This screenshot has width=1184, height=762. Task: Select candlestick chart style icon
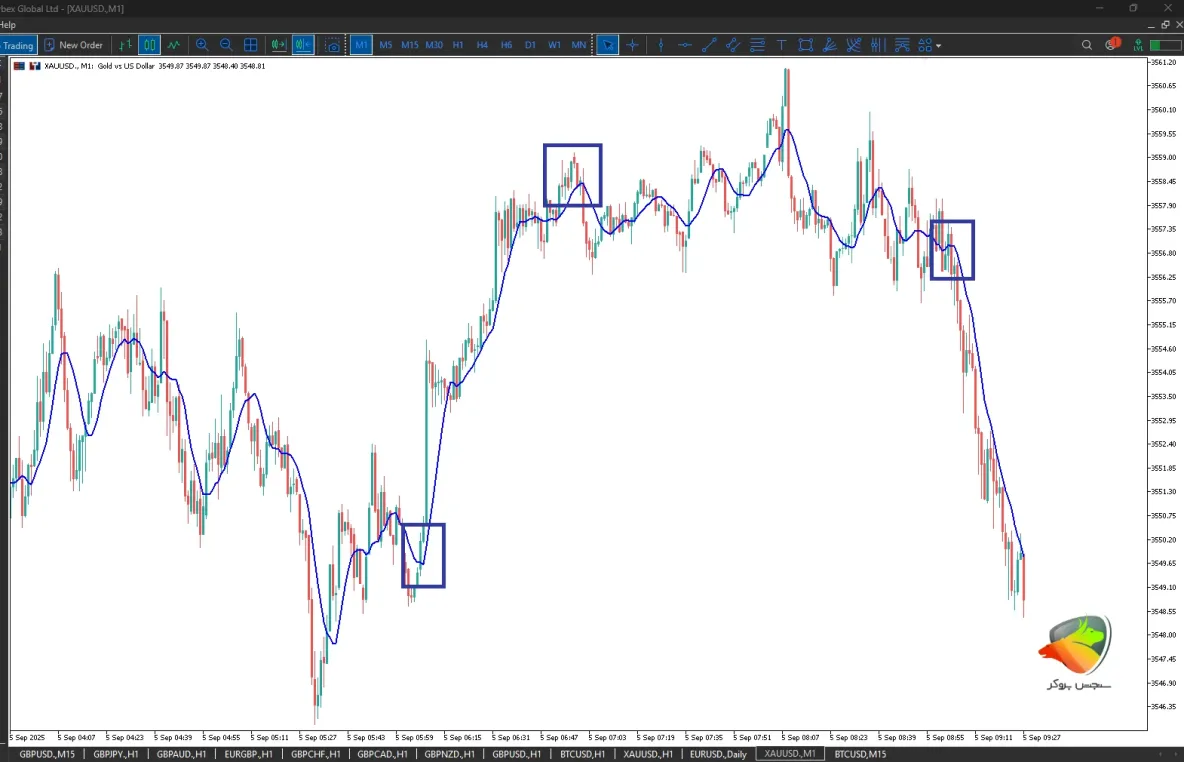[x=150, y=45]
